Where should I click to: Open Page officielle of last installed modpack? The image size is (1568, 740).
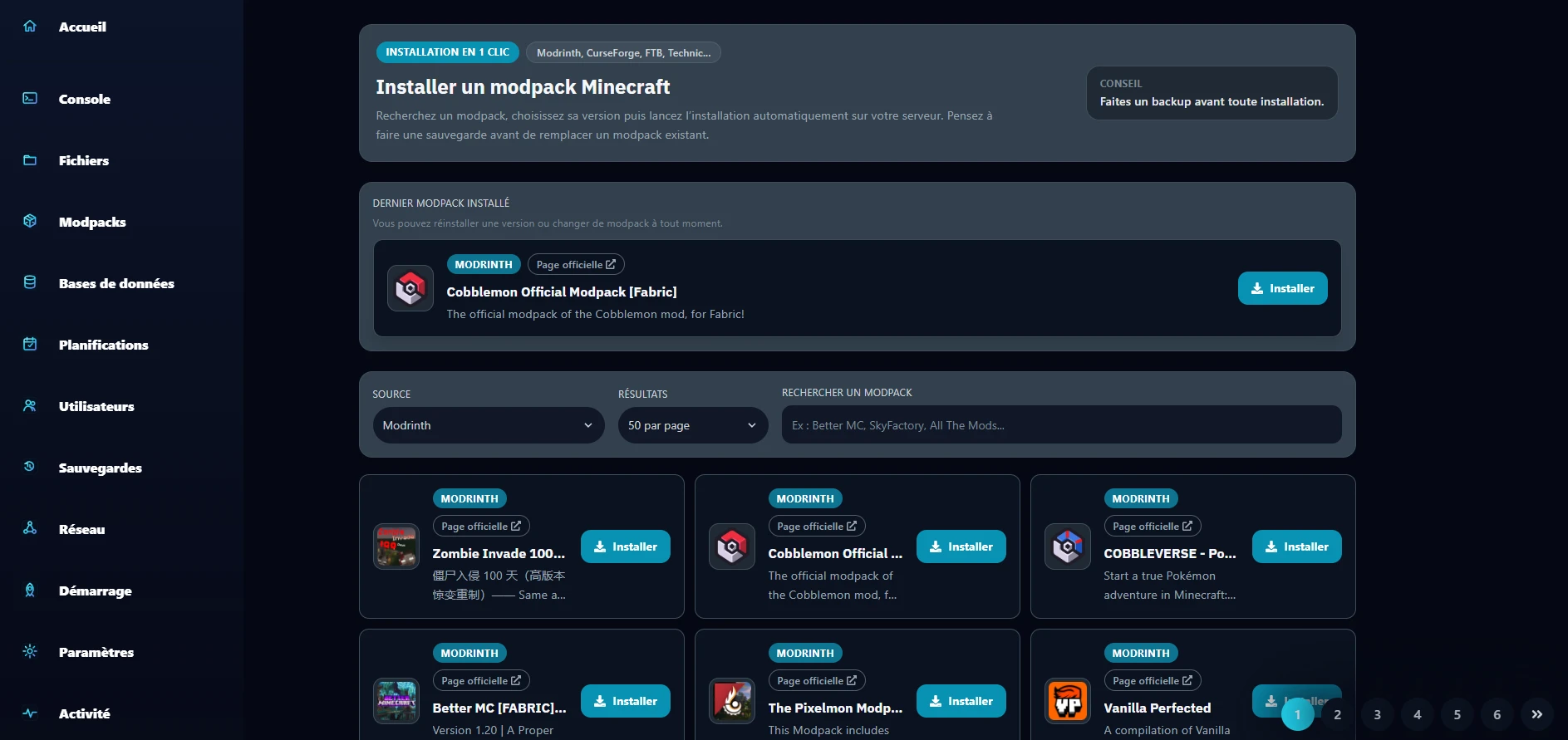click(576, 264)
